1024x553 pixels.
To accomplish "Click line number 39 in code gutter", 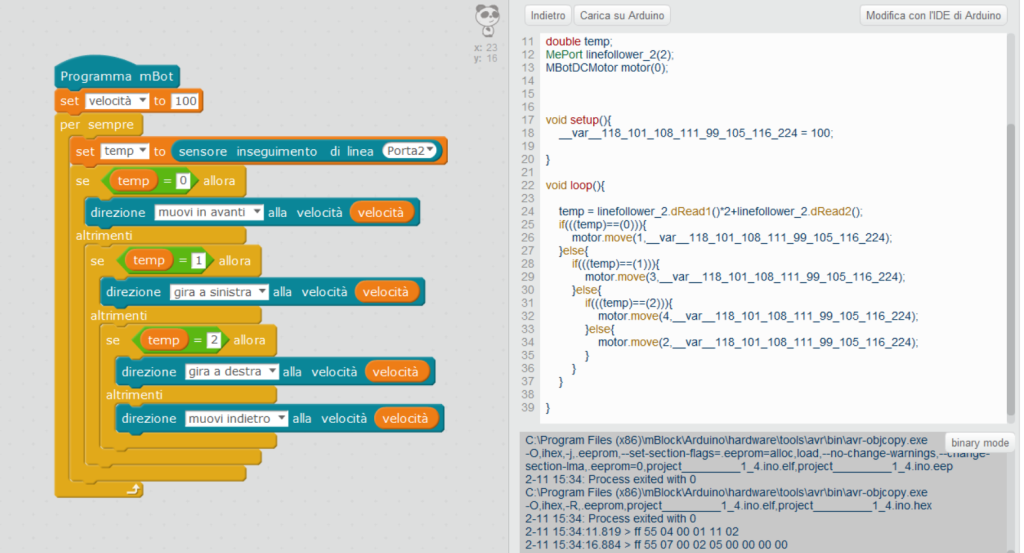I will point(528,407).
